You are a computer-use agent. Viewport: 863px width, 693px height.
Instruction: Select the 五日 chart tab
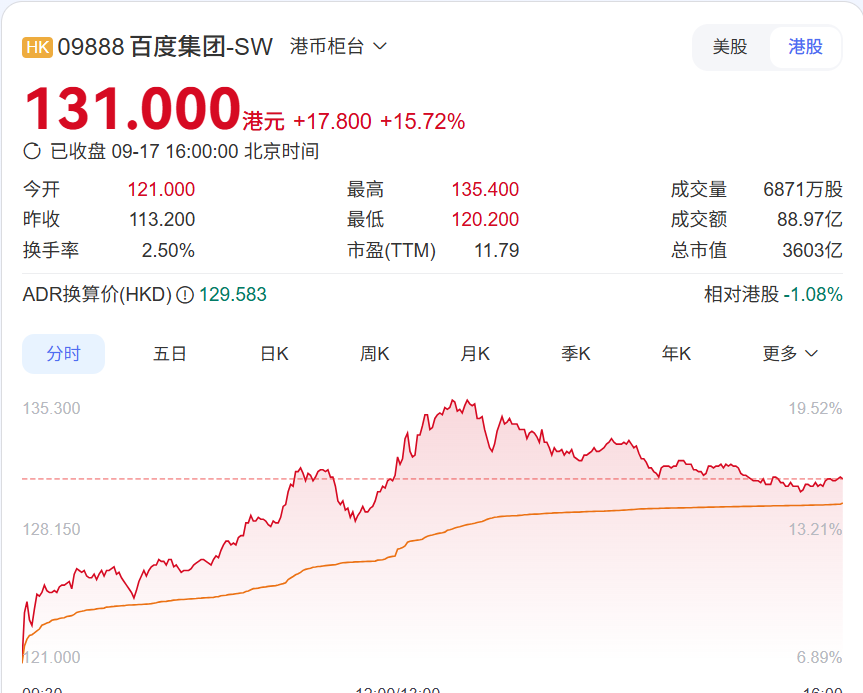click(170, 353)
